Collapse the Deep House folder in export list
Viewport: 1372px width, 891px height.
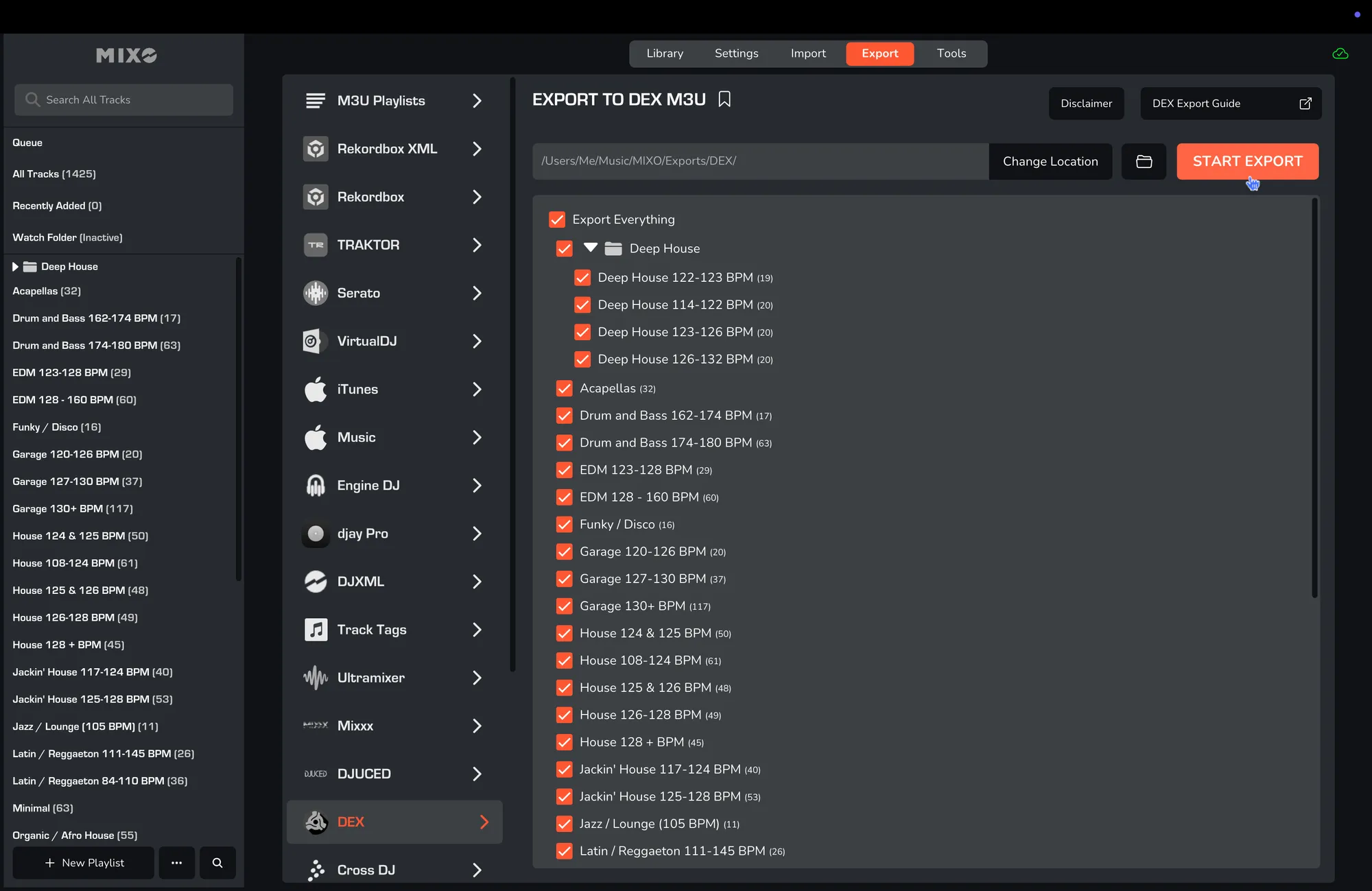point(591,248)
